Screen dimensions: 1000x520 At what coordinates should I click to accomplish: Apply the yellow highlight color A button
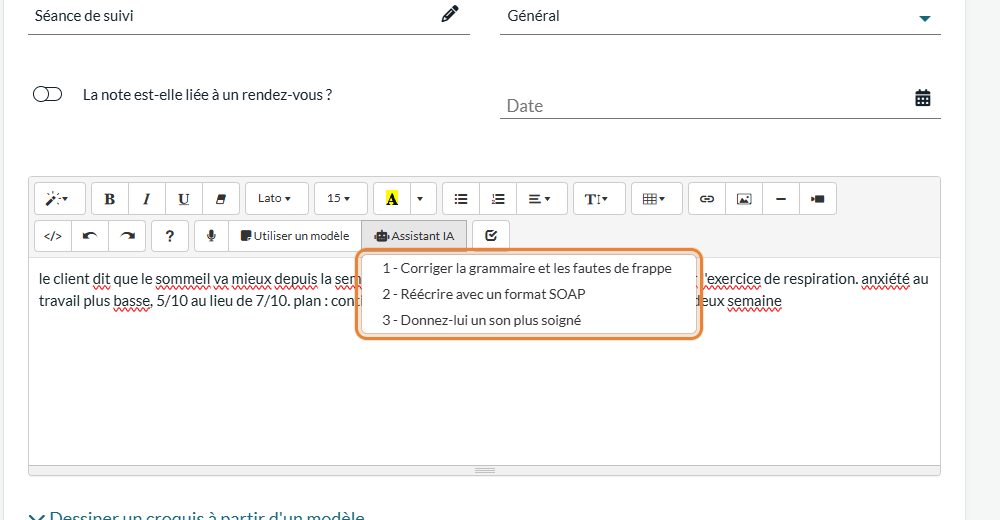click(x=392, y=198)
